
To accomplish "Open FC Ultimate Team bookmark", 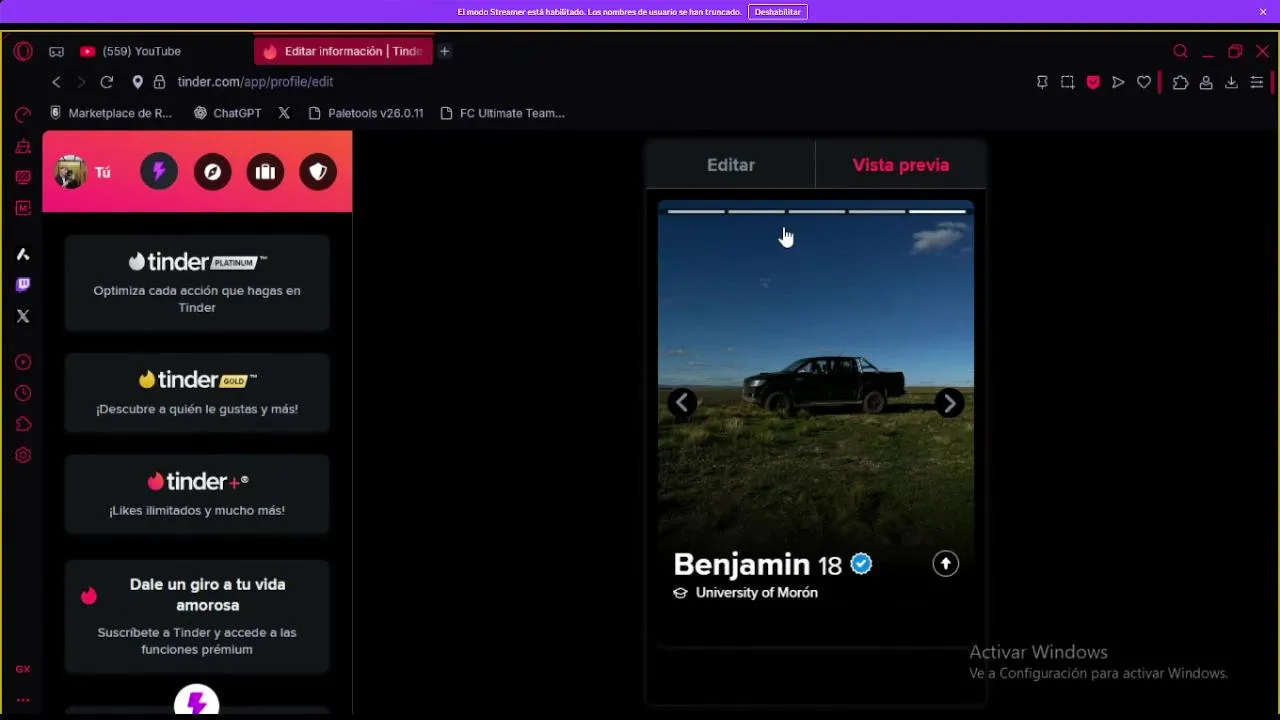I will pyautogui.click(x=502, y=113).
